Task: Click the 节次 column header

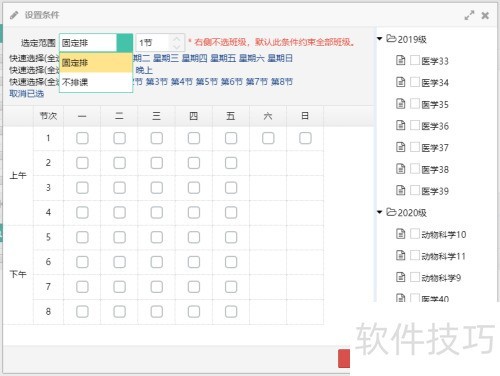Action: (x=48, y=116)
